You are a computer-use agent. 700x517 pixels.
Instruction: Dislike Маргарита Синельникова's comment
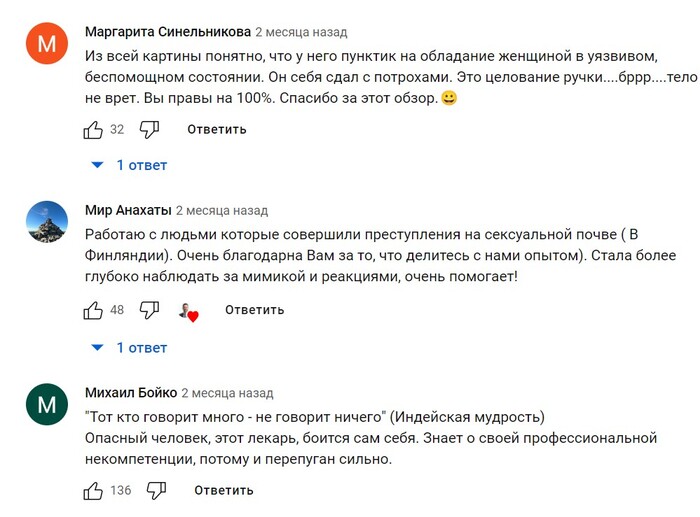pos(149,130)
